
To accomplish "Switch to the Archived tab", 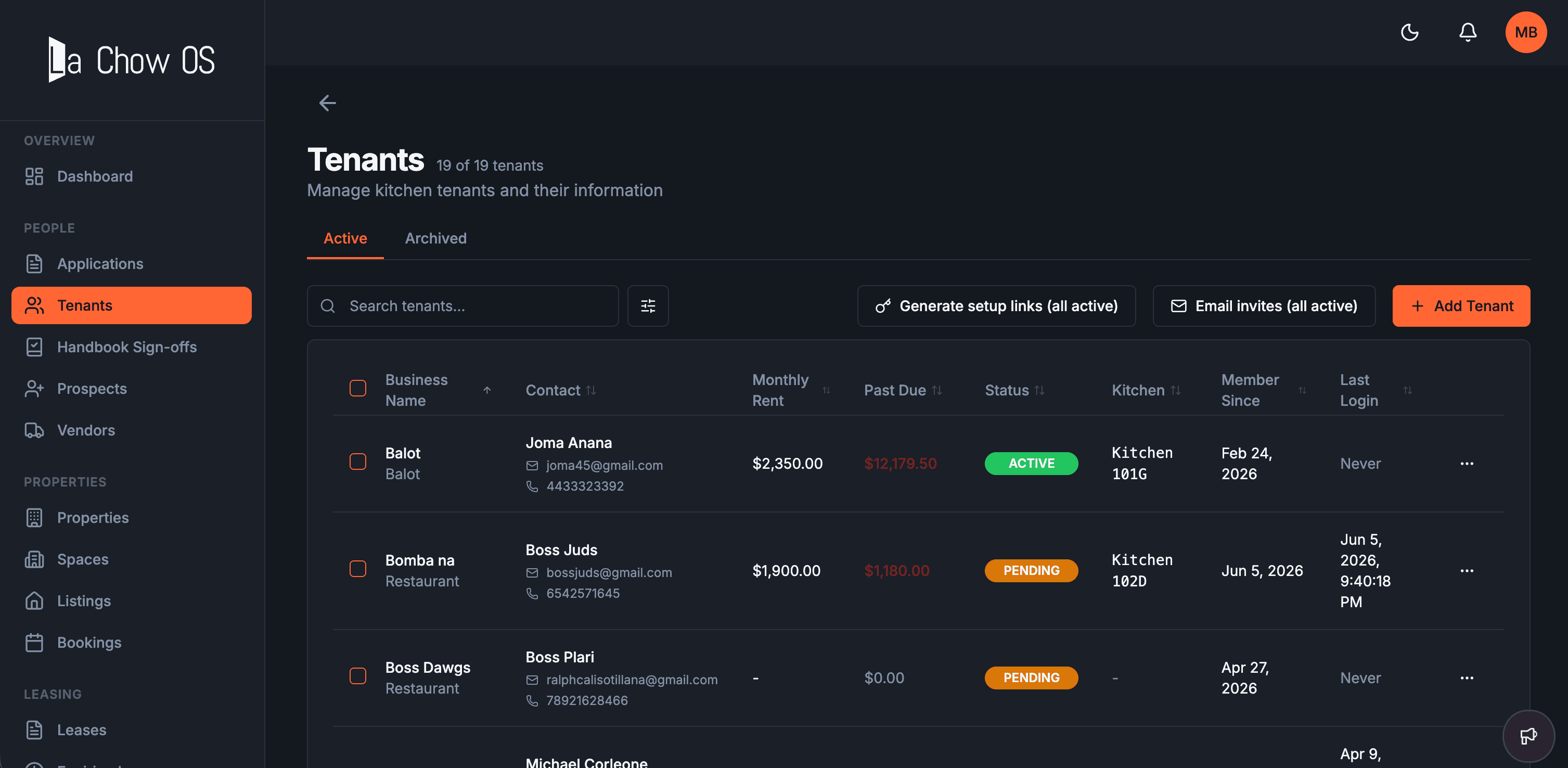I will [436, 238].
